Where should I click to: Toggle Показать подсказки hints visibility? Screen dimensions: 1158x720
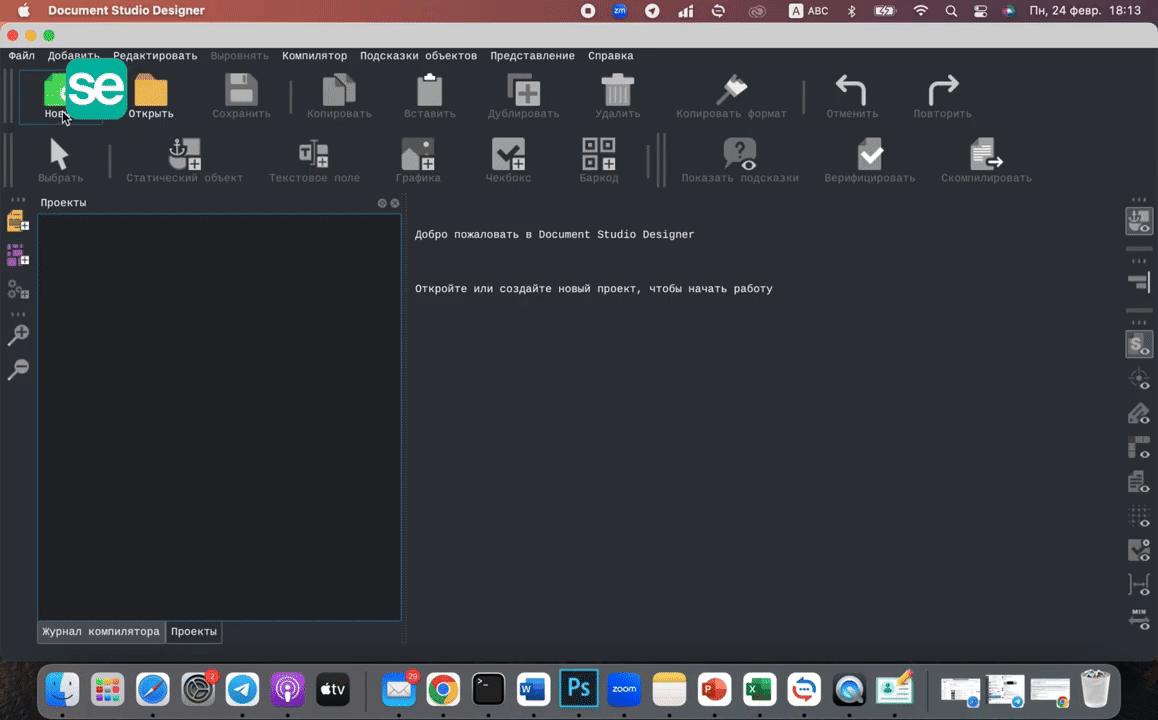point(739,154)
